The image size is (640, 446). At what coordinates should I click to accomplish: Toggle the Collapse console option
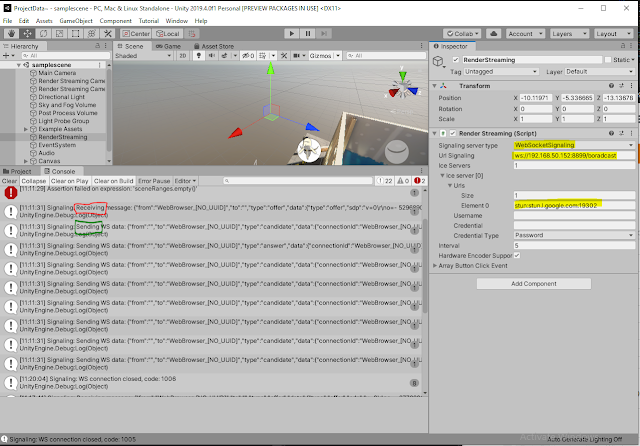click(33, 181)
